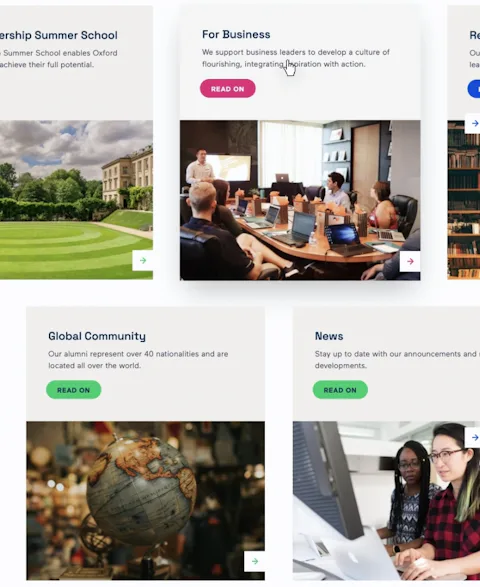Image resolution: width=480 pixels, height=587 pixels.
Task: Click the Oxford lawn and building photo
Action: pyautogui.click(x=76, y=200)
